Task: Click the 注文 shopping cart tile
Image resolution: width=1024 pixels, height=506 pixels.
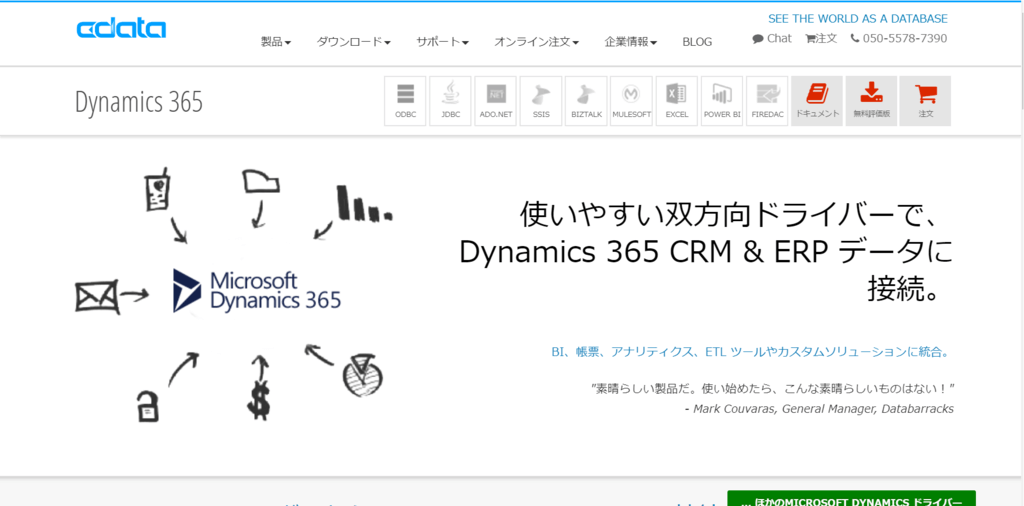Action: (x=925, y=101)
